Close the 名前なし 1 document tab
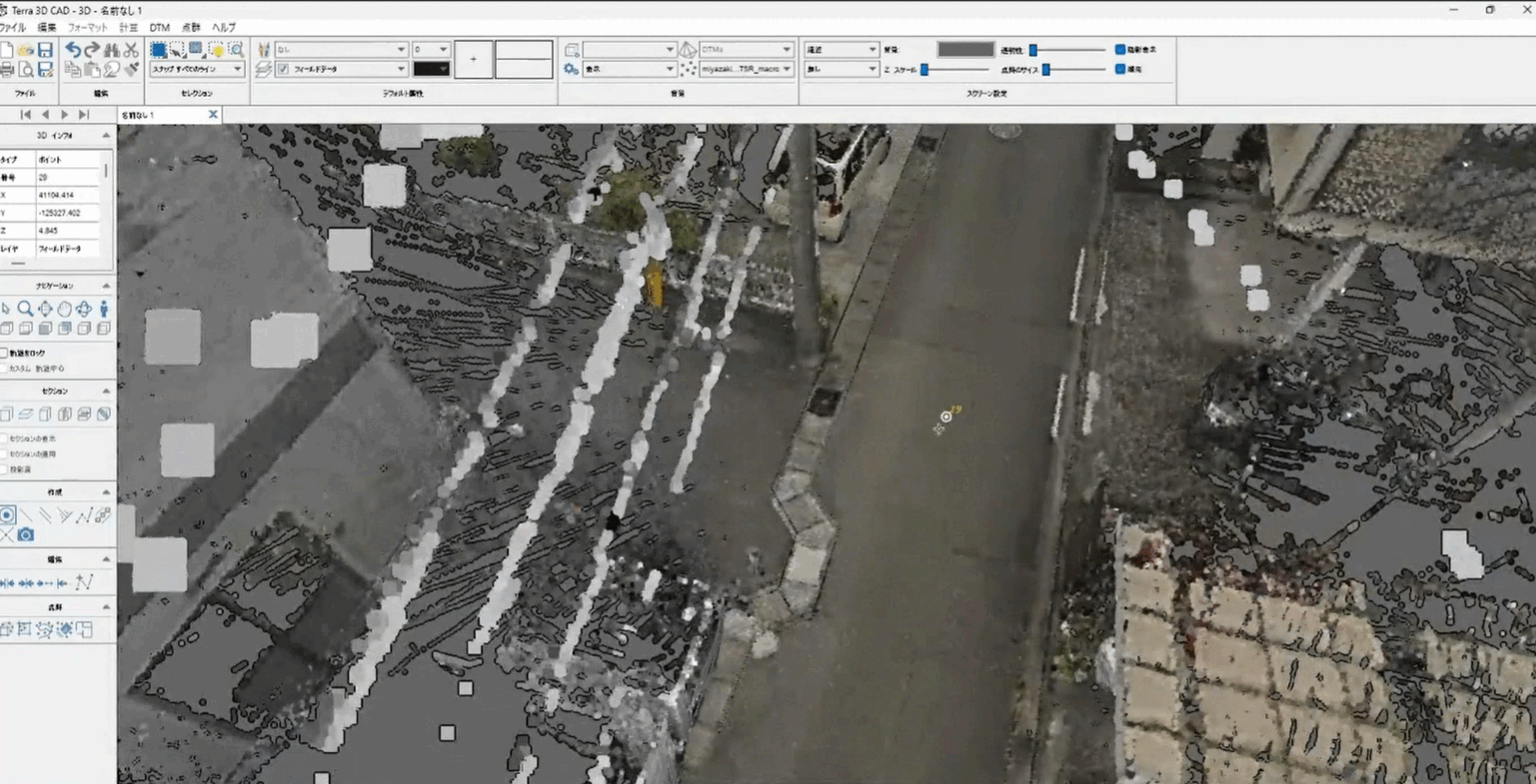Viewport: 1536px width, 784px height. (x=213, y=115)
